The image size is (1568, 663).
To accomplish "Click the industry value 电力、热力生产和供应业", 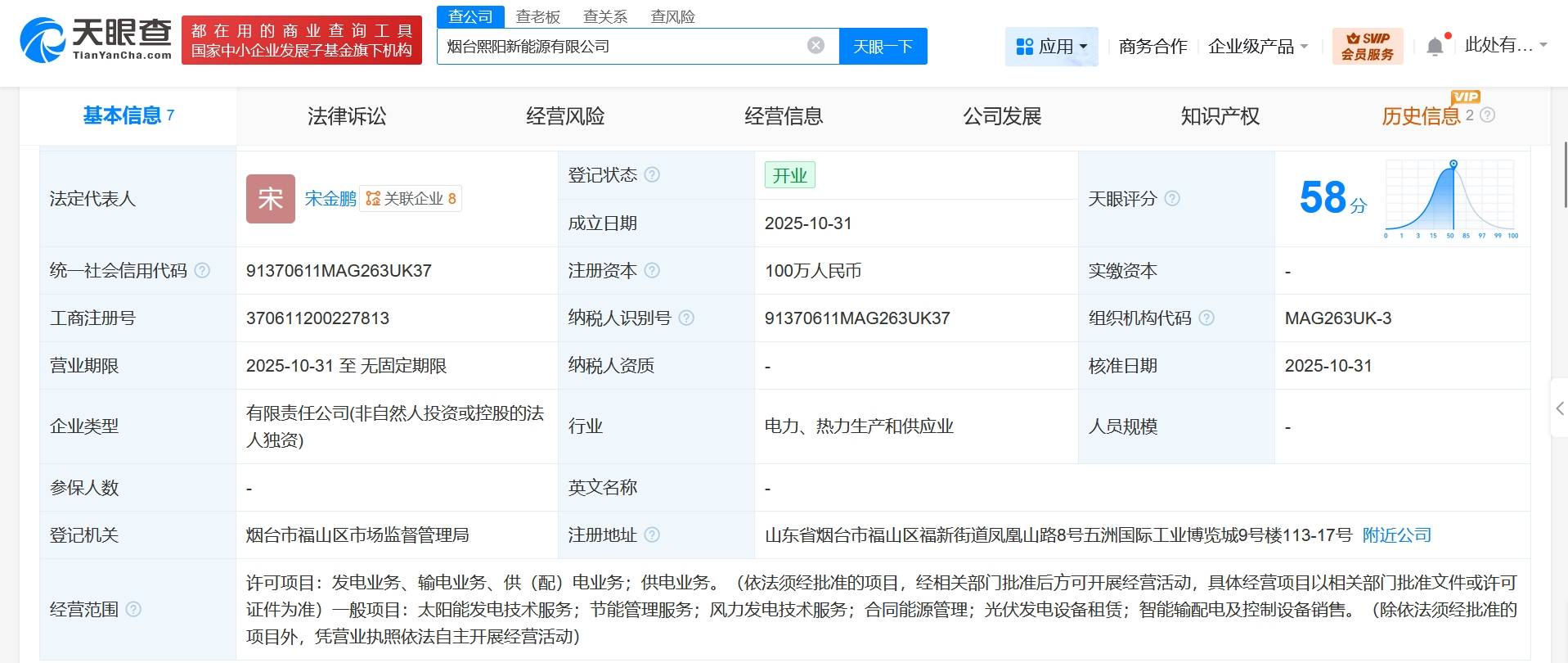I will click(859, 426).
